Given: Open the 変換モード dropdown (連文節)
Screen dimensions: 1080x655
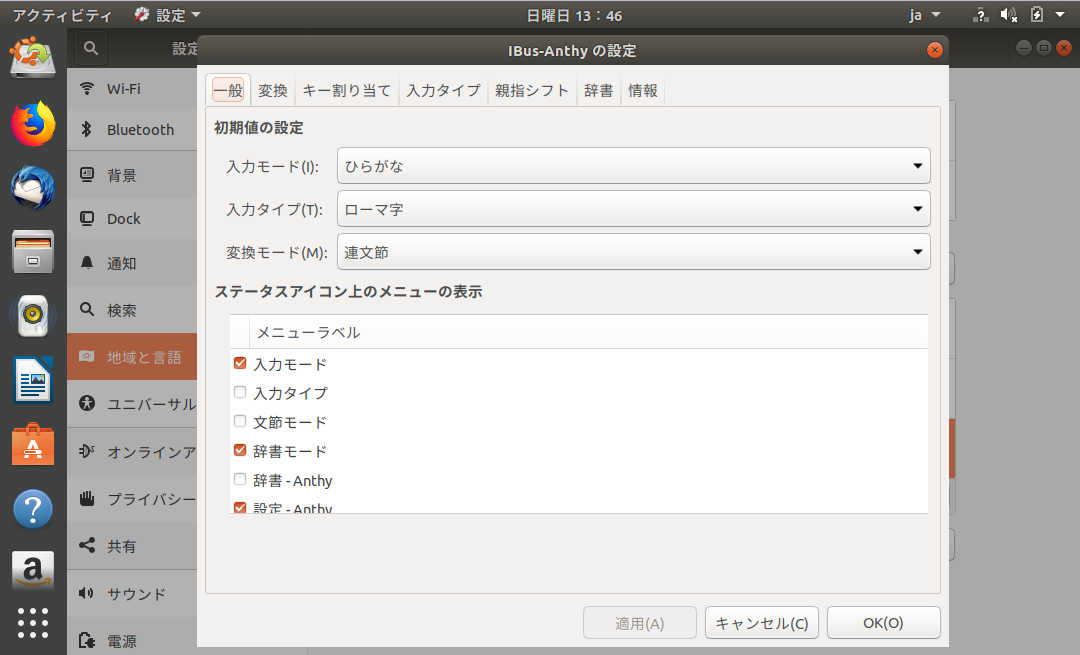Looking at the screenshot, I should point(634,252).
